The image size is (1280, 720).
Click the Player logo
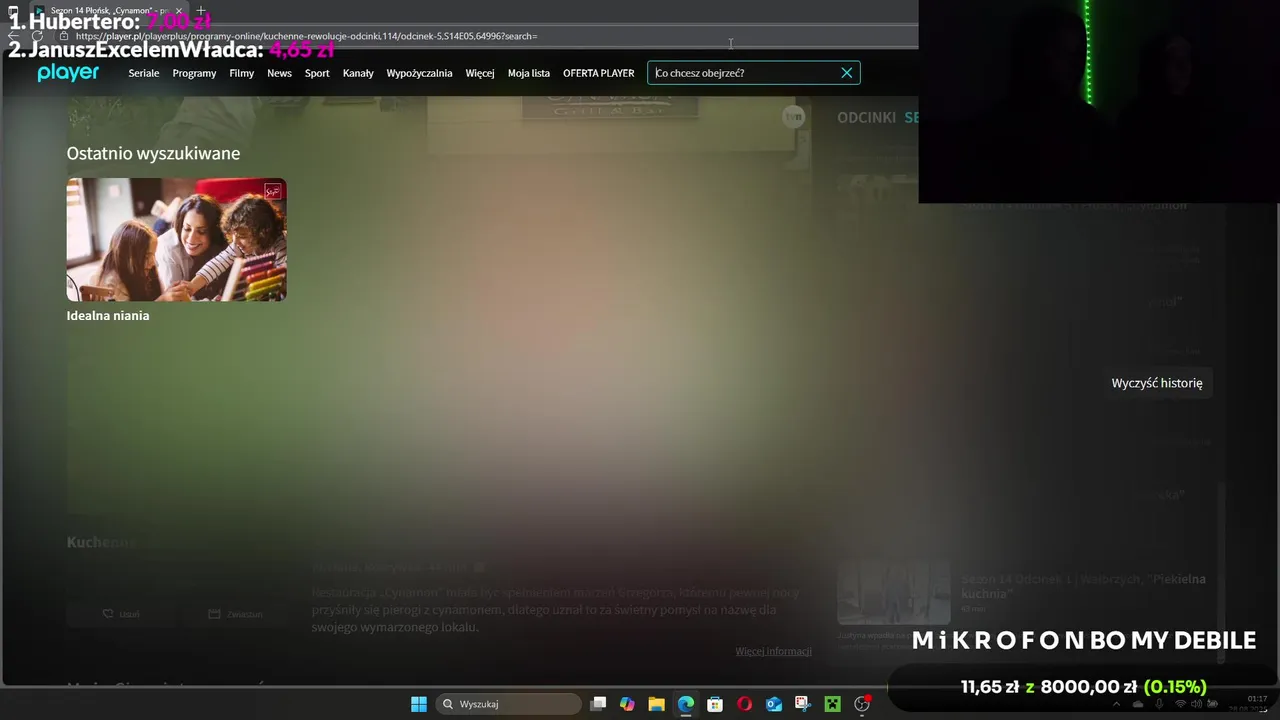pos(68,72)
